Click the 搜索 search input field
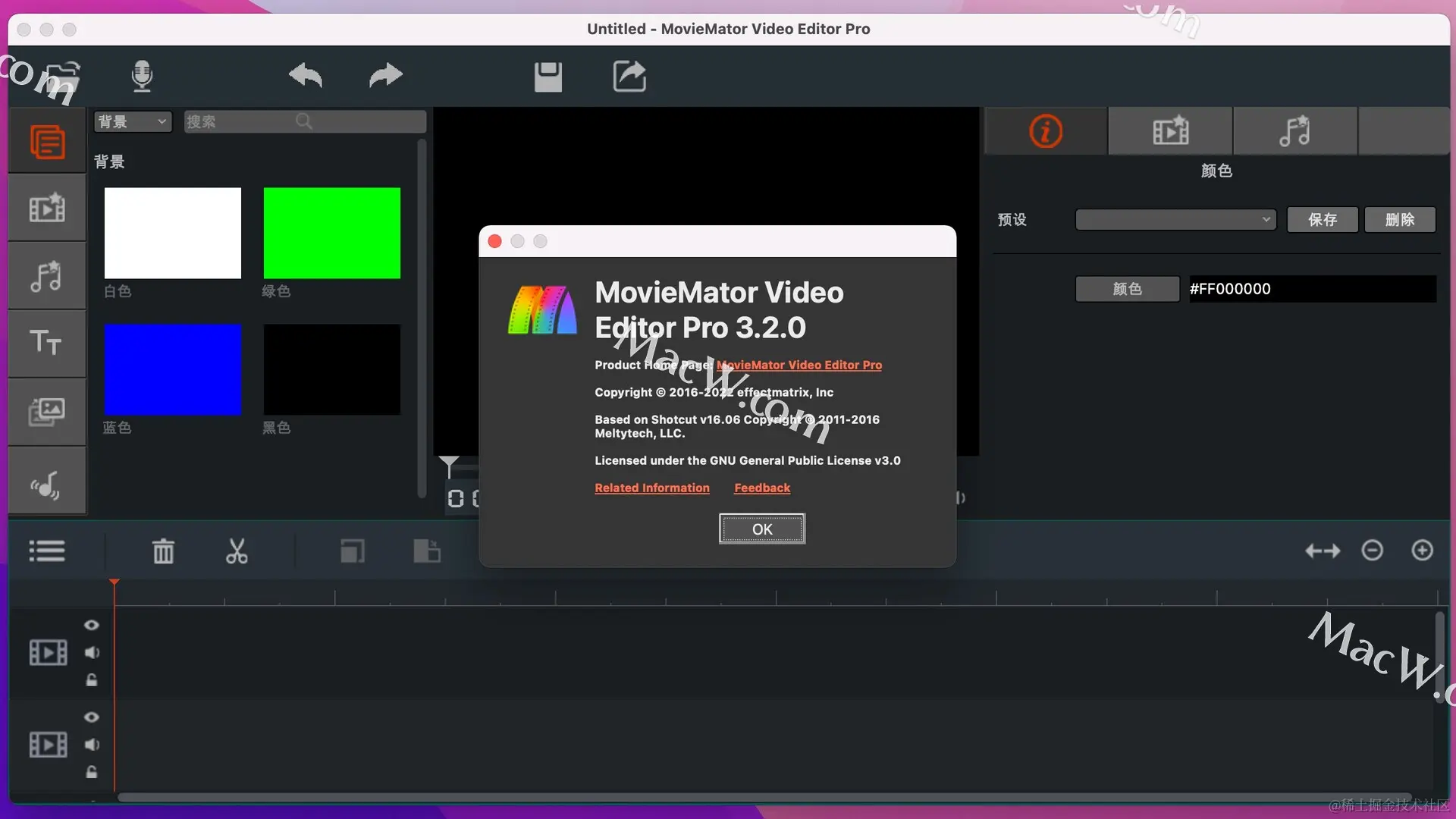 click(243, 121)
